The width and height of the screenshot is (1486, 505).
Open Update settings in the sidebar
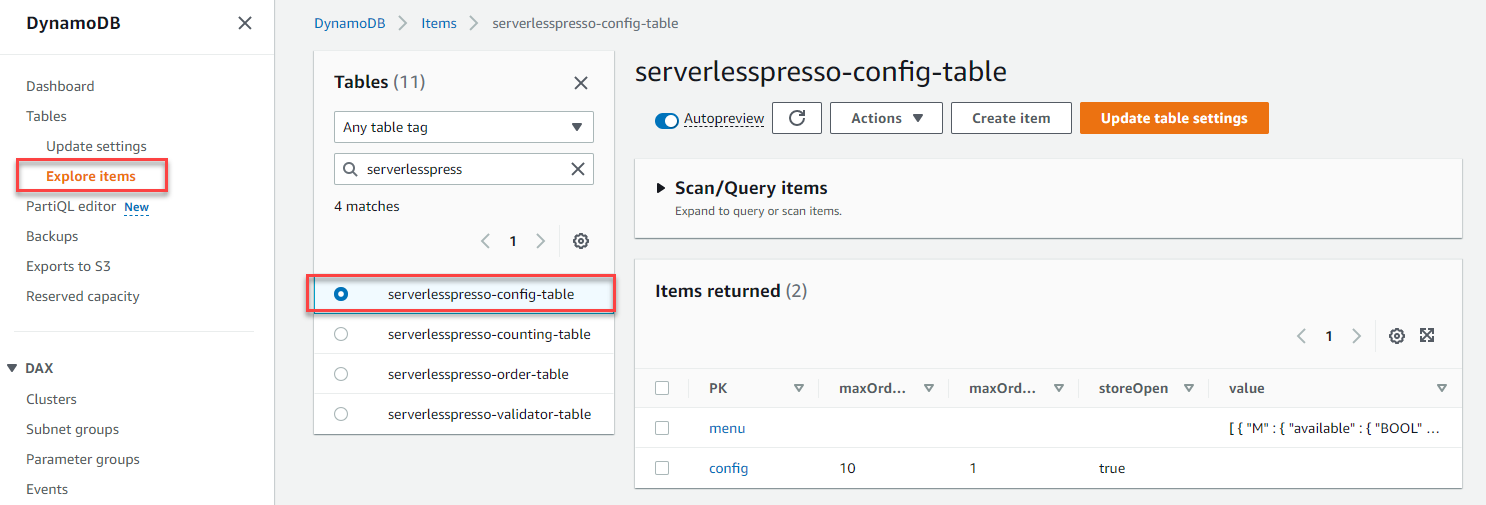point(96,146)
